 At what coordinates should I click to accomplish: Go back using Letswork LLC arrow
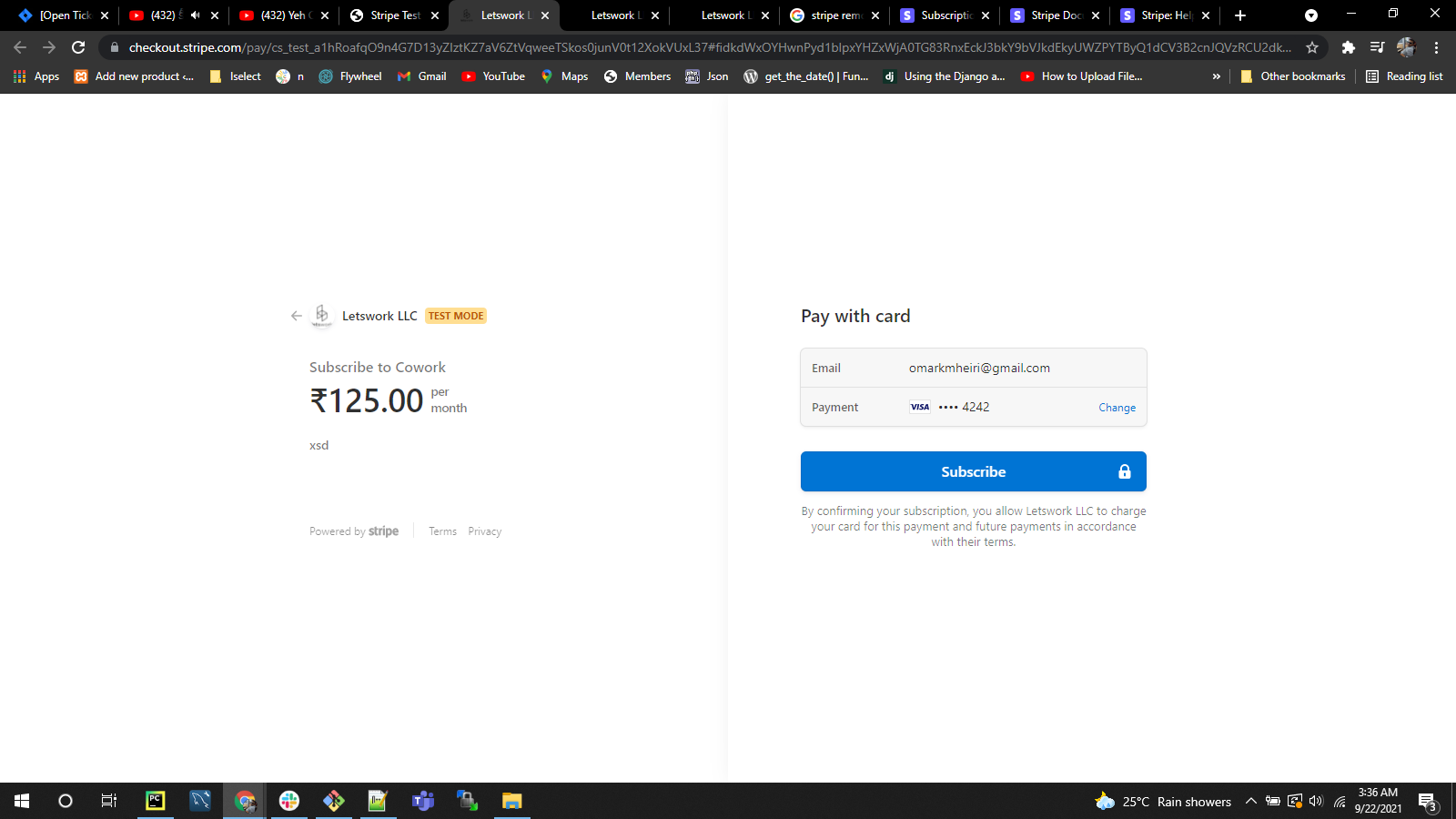[x=297, y=316]
